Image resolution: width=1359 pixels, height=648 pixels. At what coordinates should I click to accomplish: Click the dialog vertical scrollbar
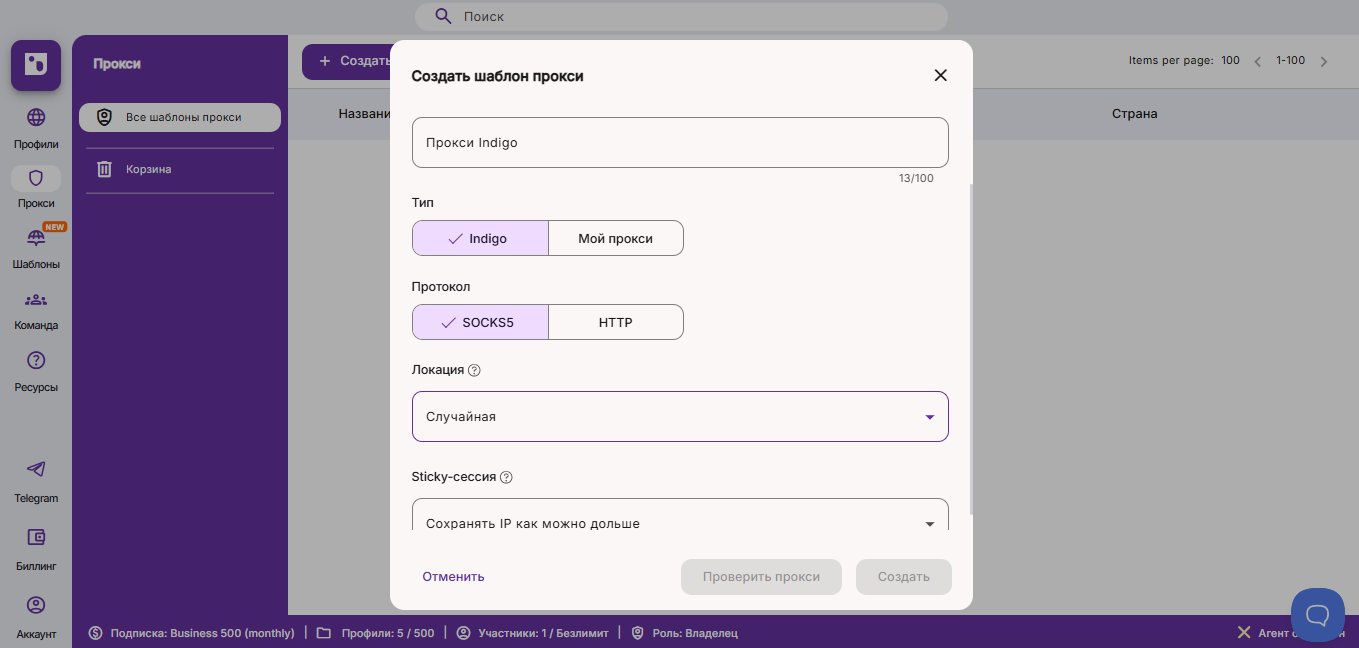click(x=971, y=350)
